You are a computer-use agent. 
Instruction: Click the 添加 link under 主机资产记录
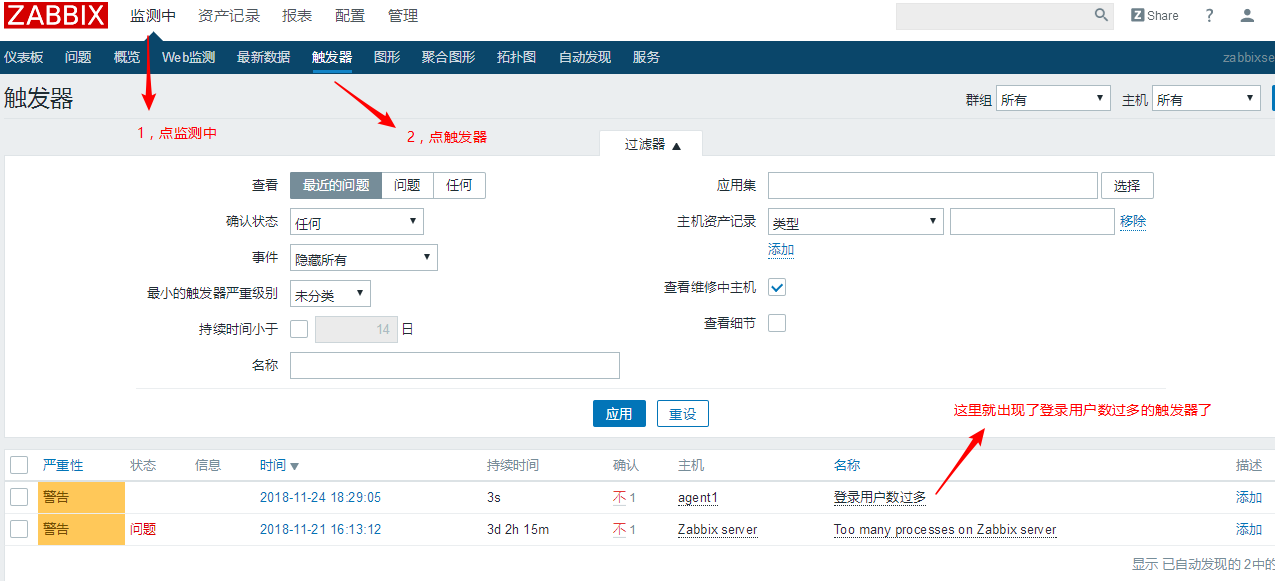(x=781, y=250)
